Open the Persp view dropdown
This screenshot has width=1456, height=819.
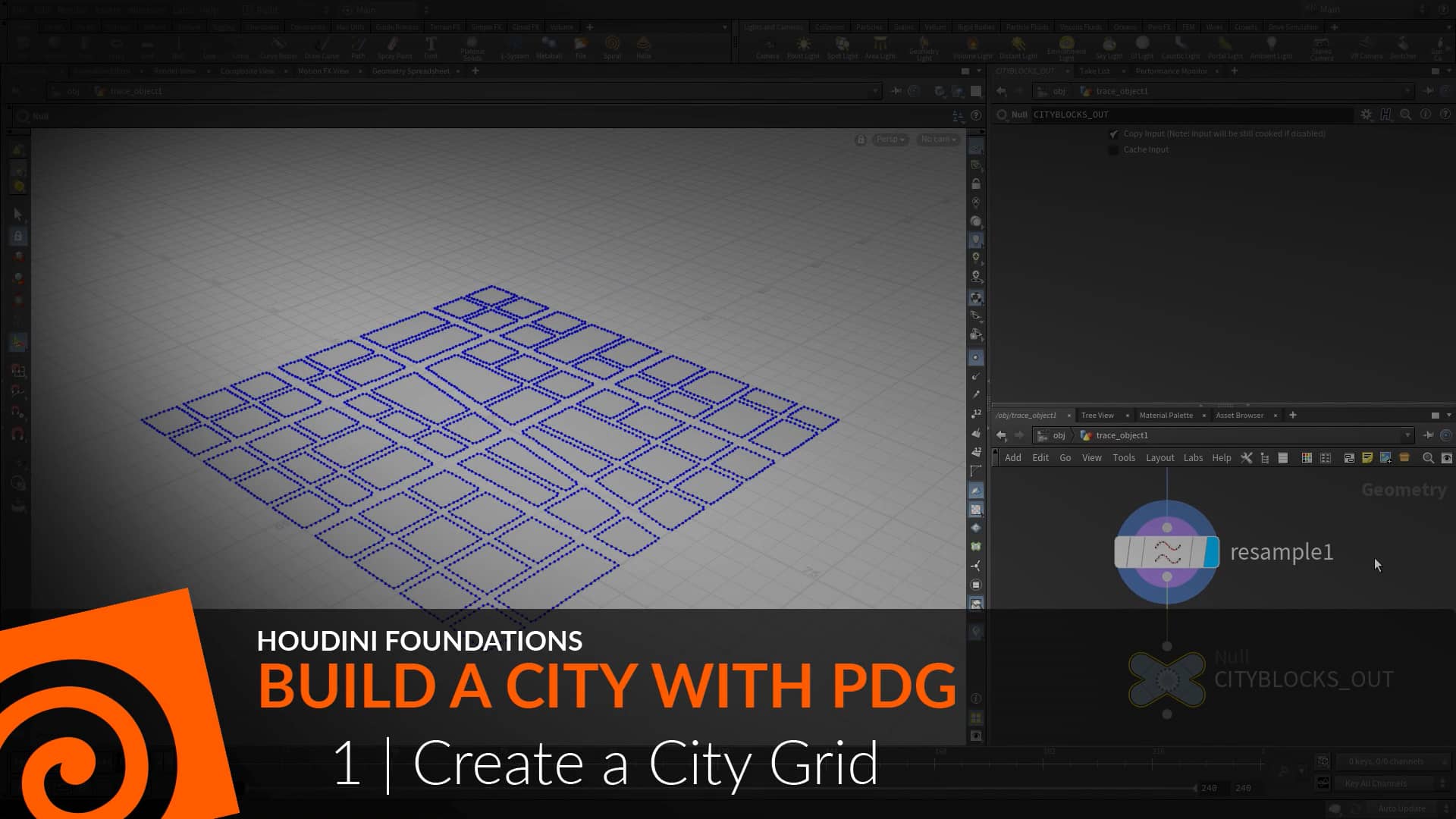[889, 140]
